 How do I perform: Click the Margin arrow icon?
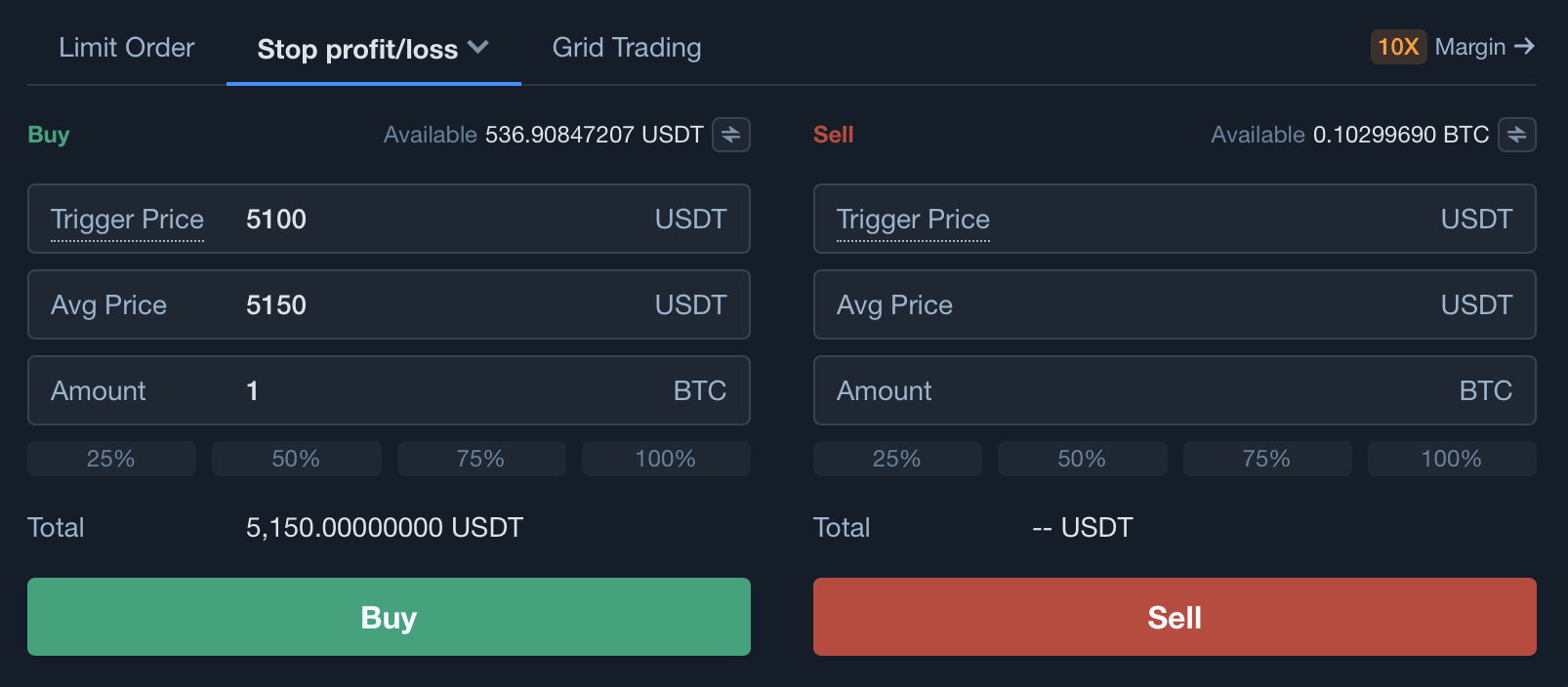pos(1524,46)
